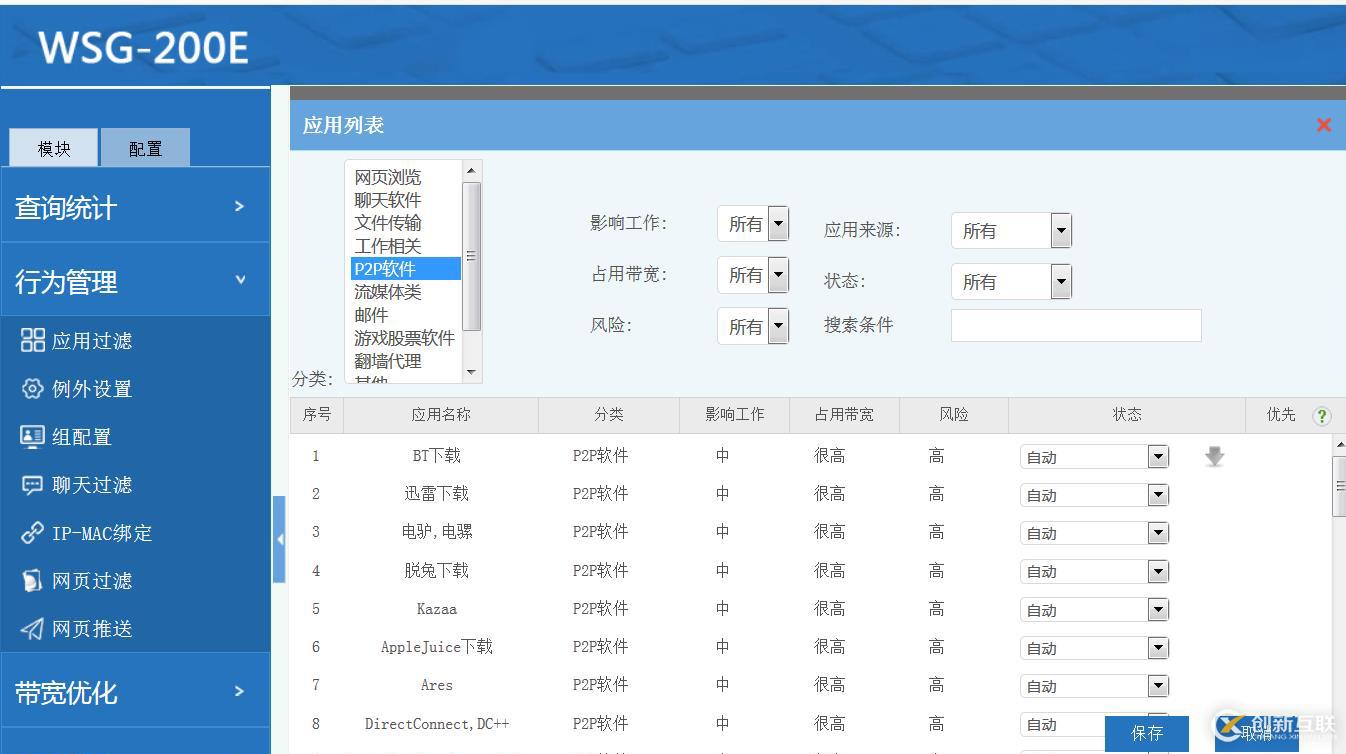Click in the 搜索条件 input field
This screenshot has height=754, width=1346.
click(1076, 326)
